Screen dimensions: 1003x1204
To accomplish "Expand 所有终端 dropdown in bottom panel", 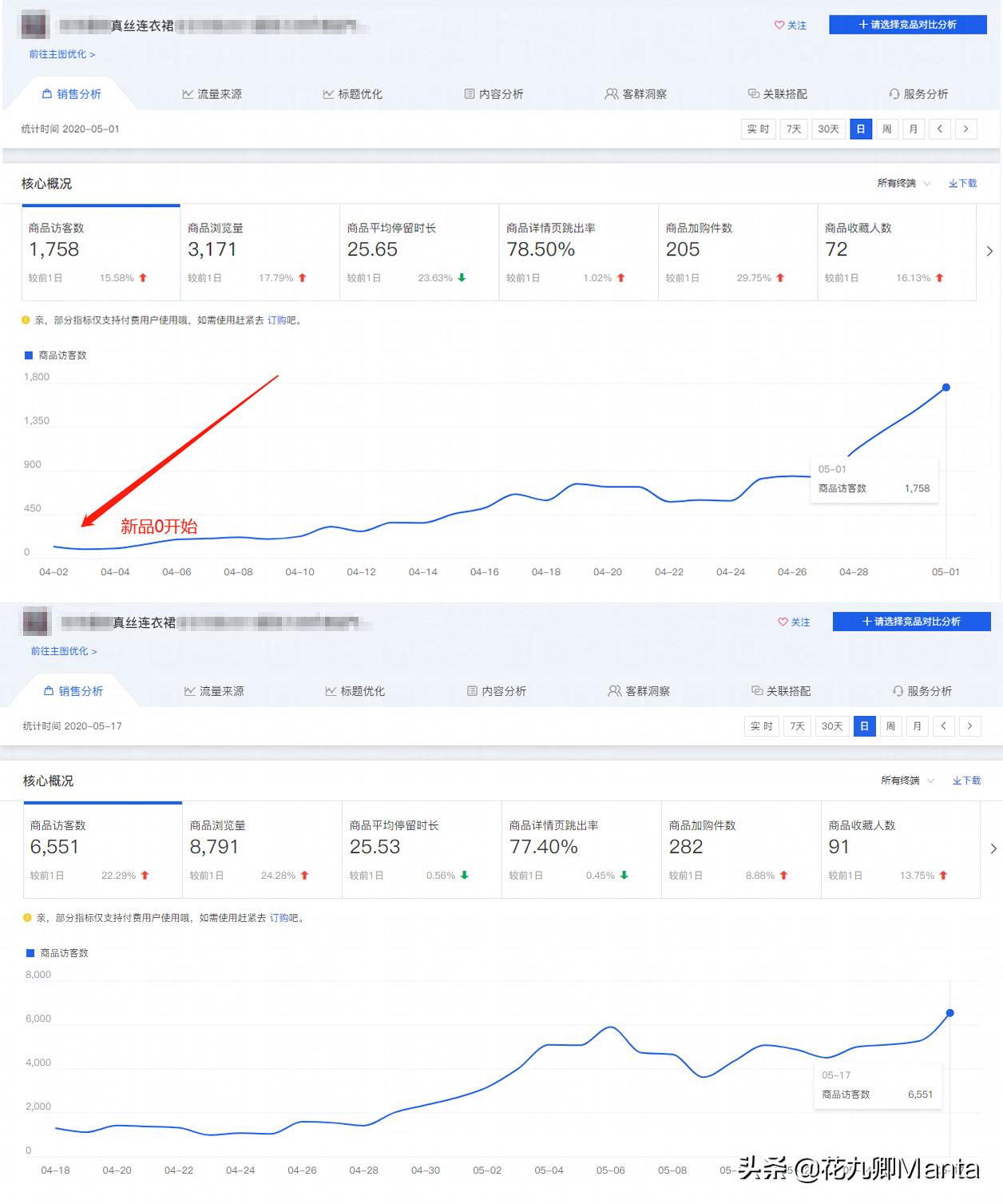I will [907, 781].
